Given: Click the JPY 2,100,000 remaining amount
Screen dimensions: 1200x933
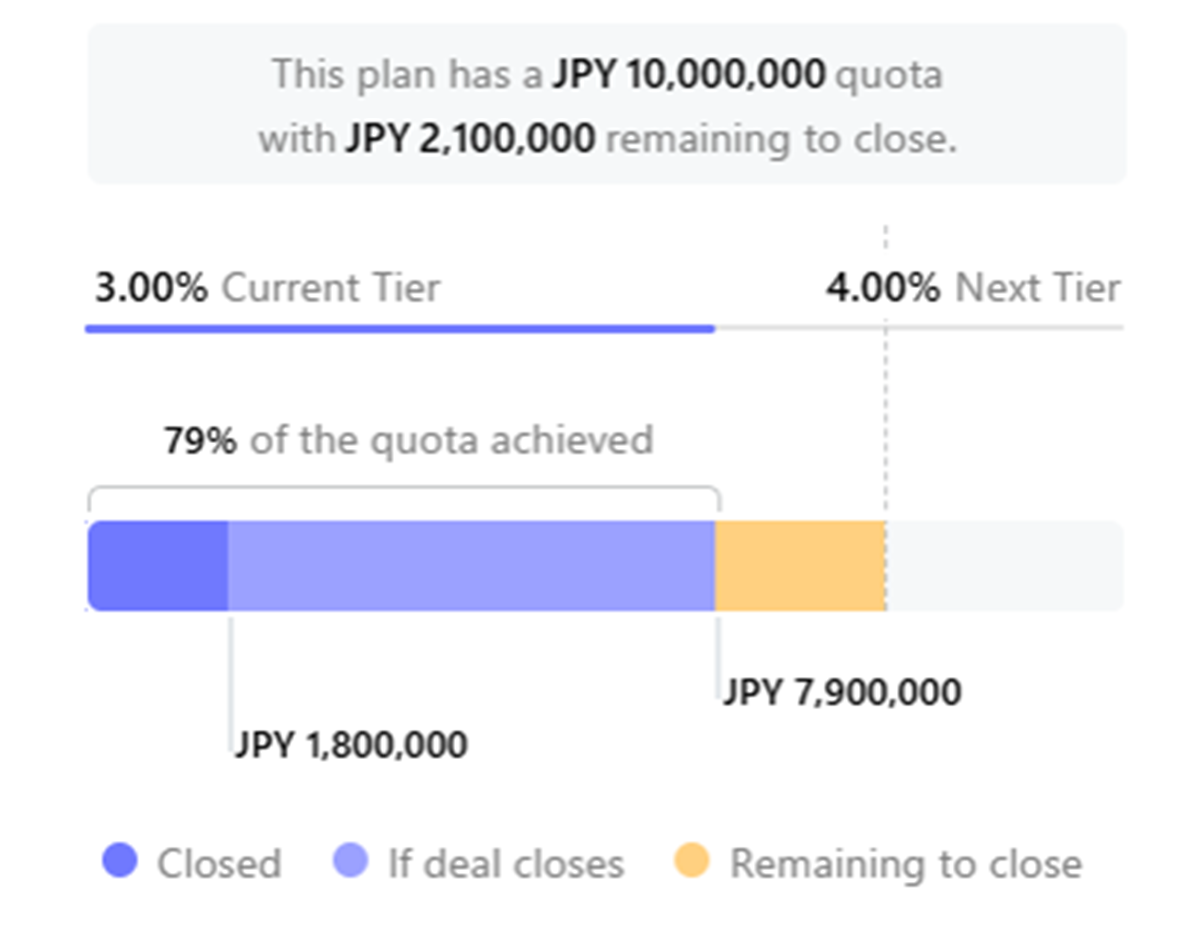Looking at the screenshot, I should click(471, 138).
